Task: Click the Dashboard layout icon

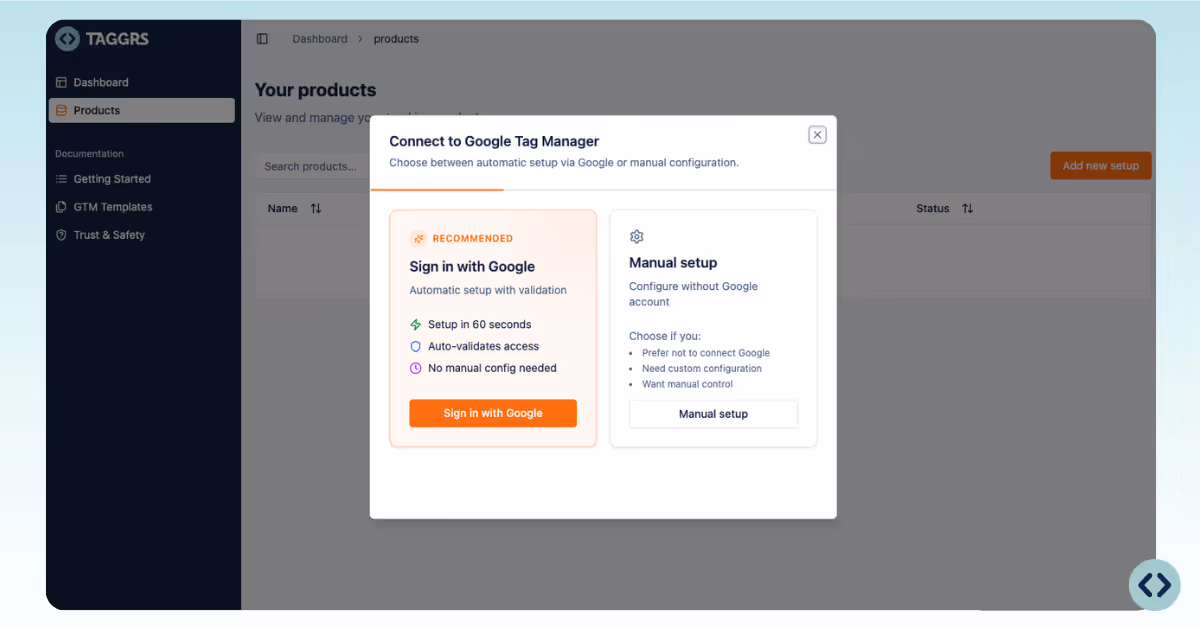Action: (62, 82)
